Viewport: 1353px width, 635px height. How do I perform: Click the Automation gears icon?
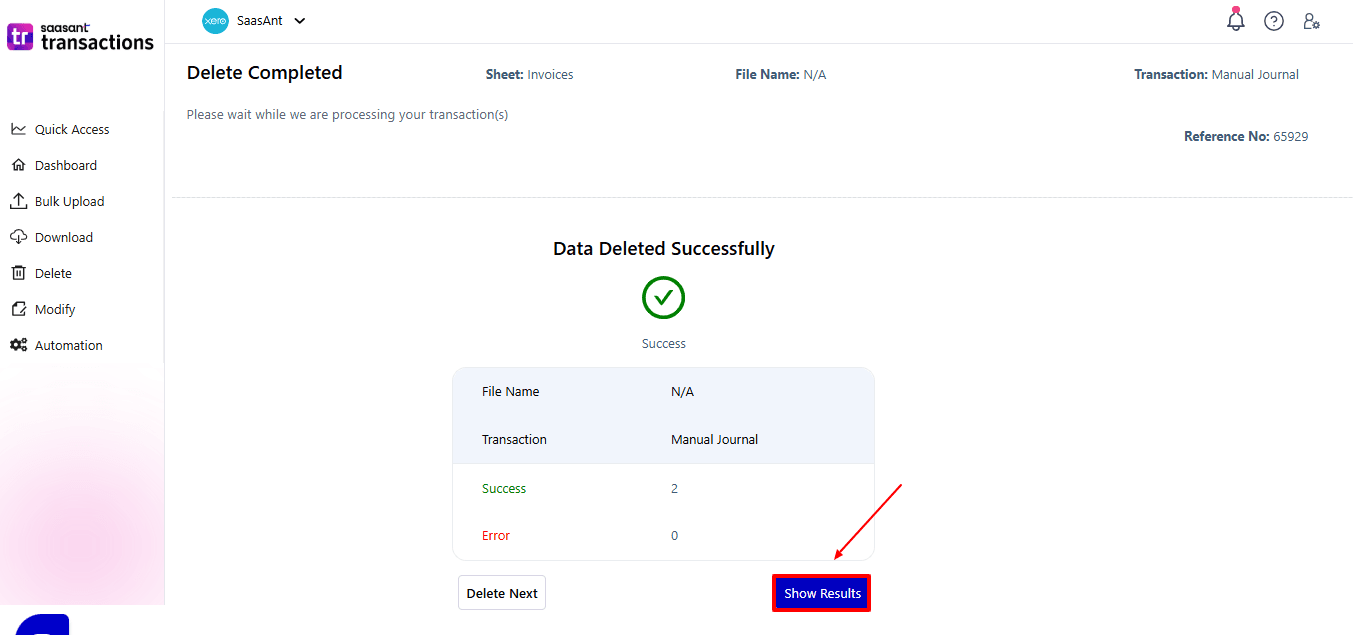point(18,345)
